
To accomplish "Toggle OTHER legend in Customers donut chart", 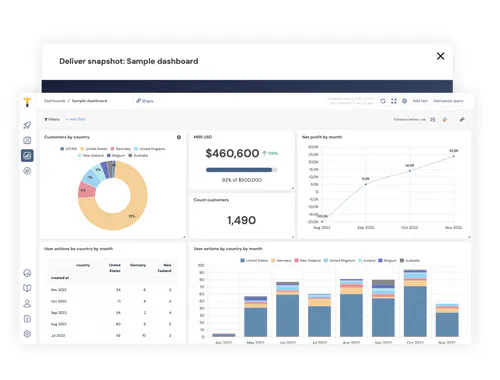I will (x=69, y=149).
